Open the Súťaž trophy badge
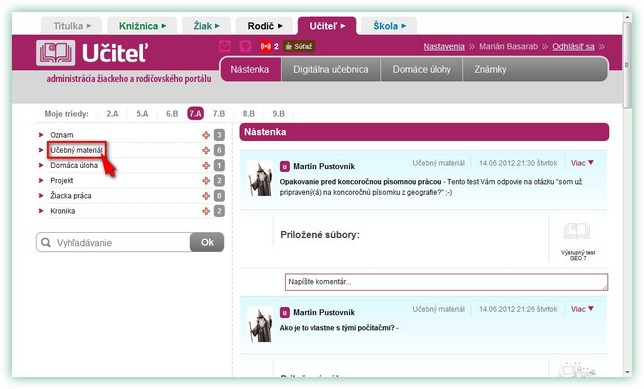 (x=299, y=46)
